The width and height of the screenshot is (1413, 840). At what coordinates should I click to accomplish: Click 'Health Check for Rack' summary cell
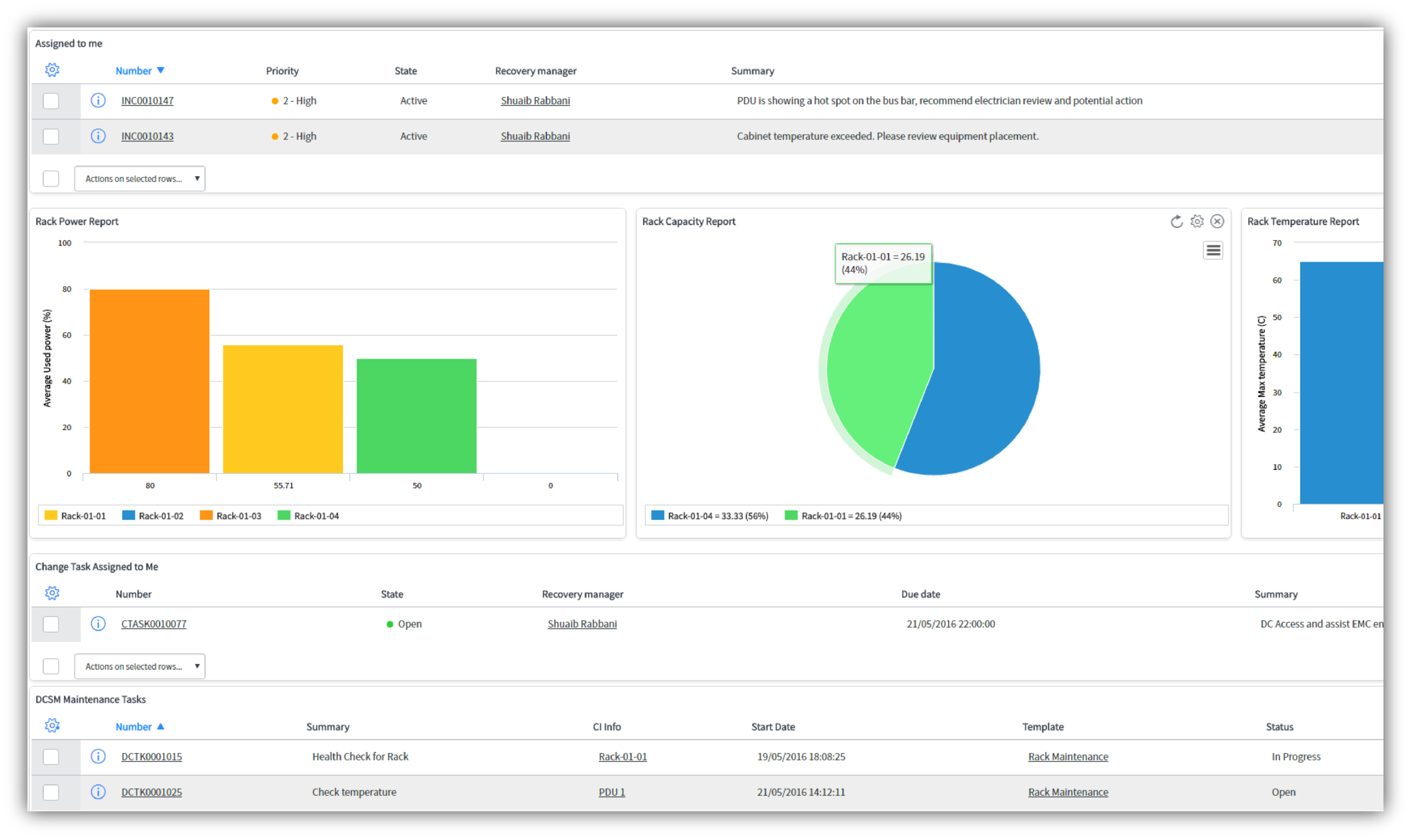(360, 756)
